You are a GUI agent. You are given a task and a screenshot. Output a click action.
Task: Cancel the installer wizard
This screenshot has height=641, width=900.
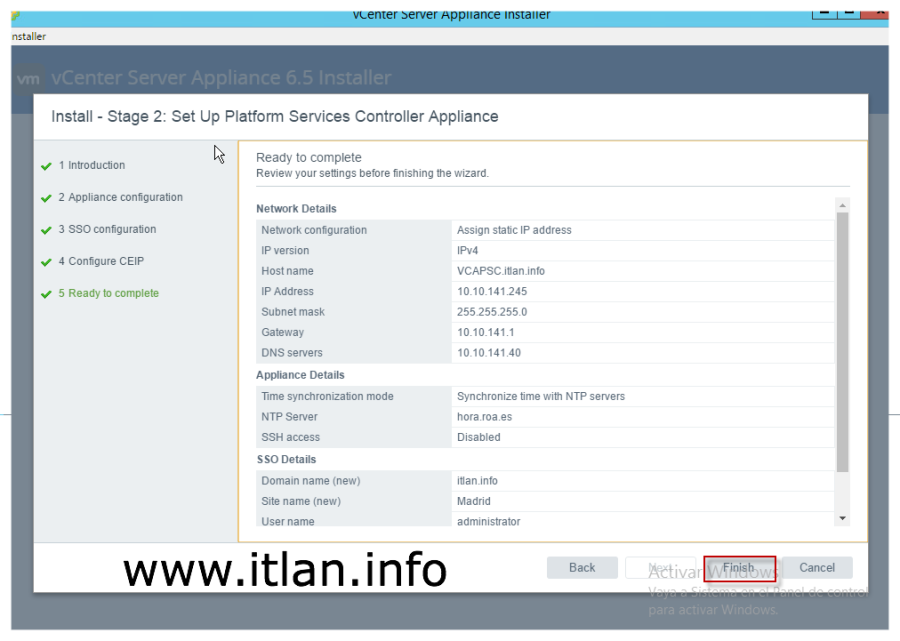pos(816,567)
